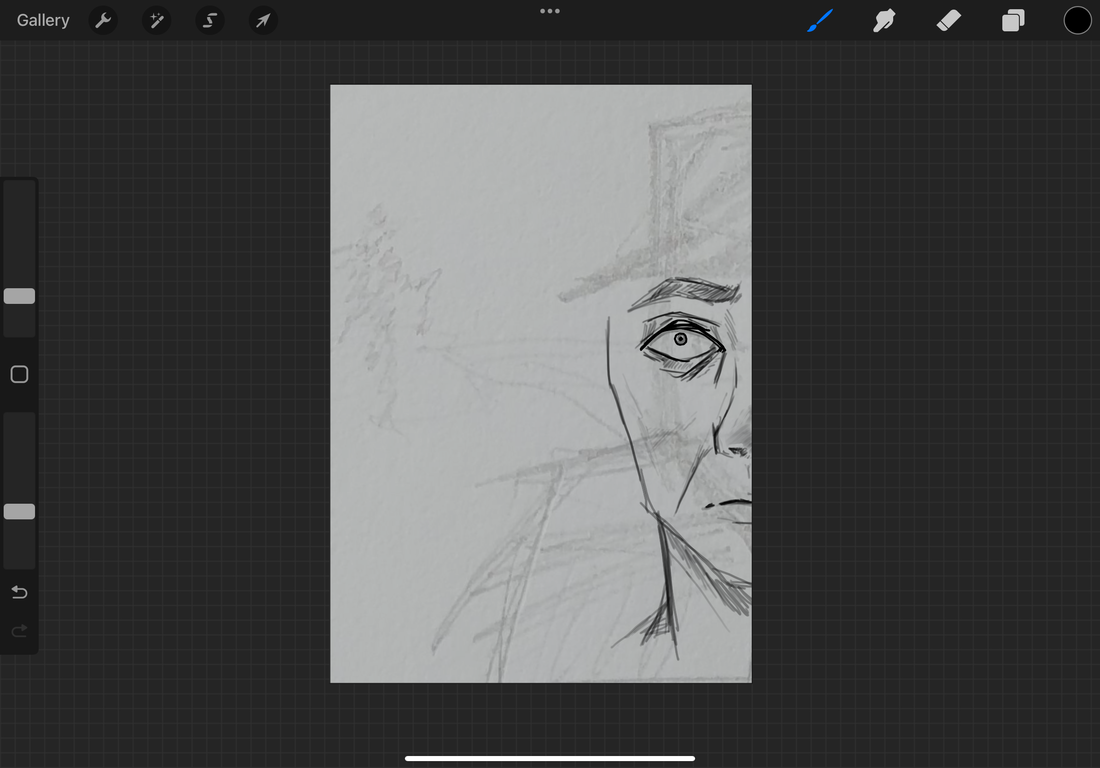This screenshot has width=1100, height=768.
Task: Activate the Selection tool S-shaped icon
Action: (209, 20)
